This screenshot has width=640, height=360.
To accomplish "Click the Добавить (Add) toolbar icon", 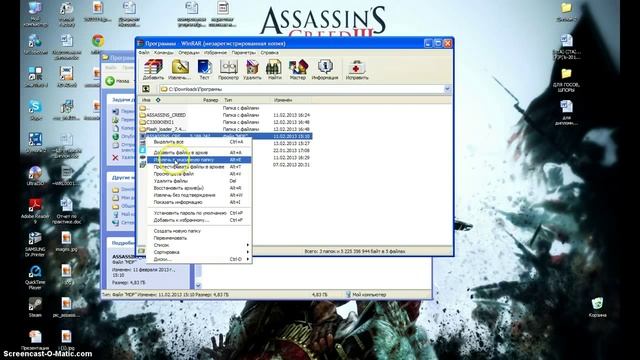I will coord(153,69).
